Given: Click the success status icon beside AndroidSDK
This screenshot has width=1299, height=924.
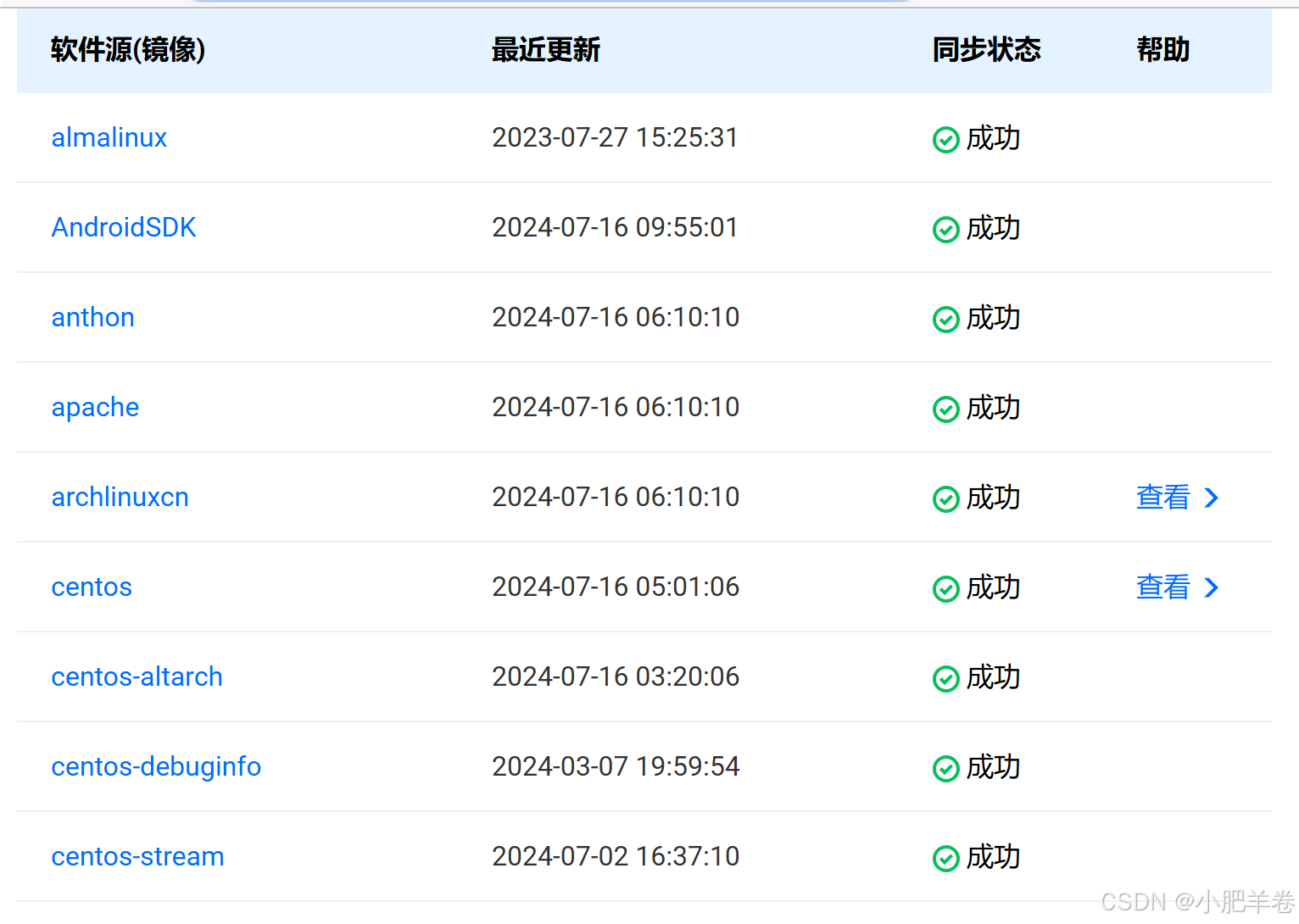Looking at the screenshot, I should pos(945,229).
